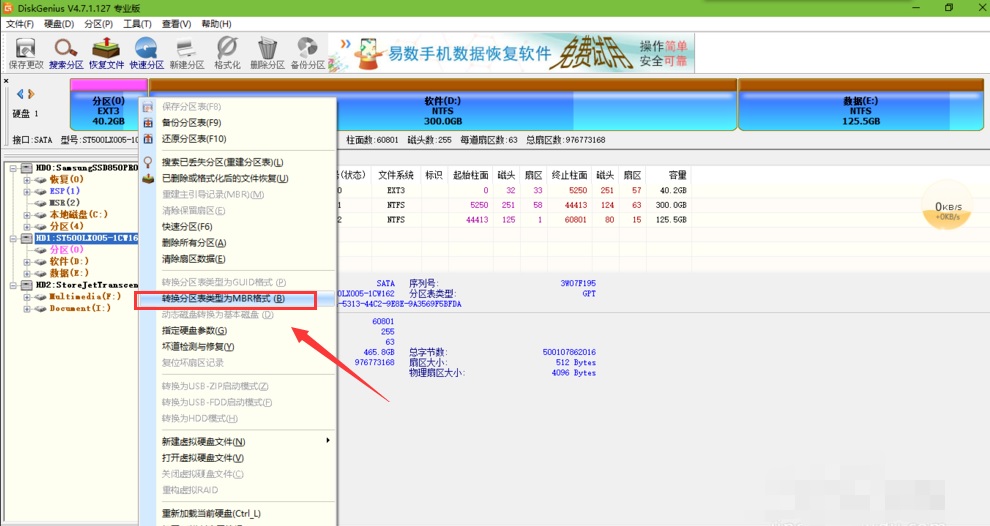Open the 帮助(H) menu
The height and width of the screenshot is (526, 990).
[216, 24]
